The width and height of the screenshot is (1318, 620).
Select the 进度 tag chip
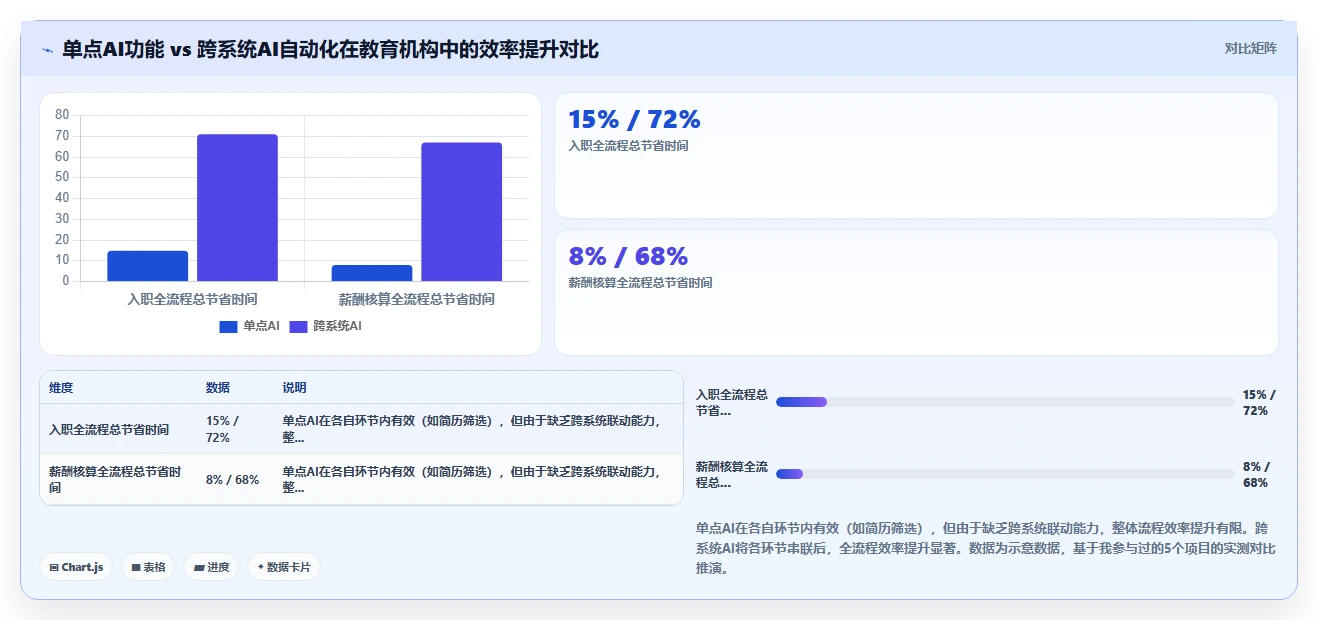click(211, 567)
